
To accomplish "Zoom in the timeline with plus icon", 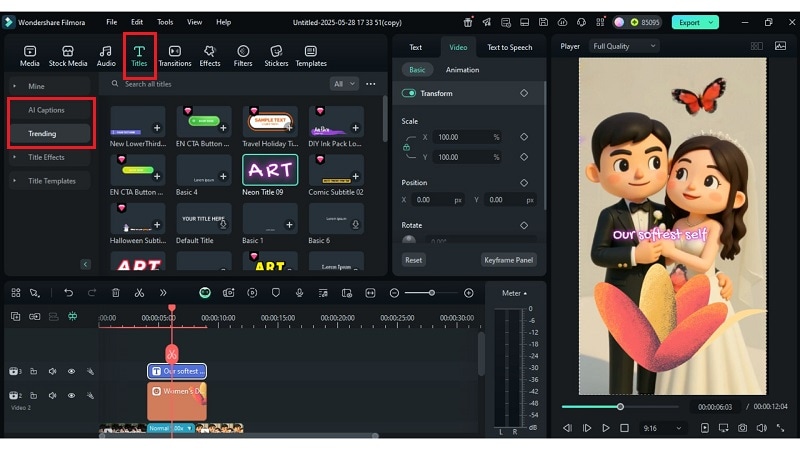I will 468,293.
